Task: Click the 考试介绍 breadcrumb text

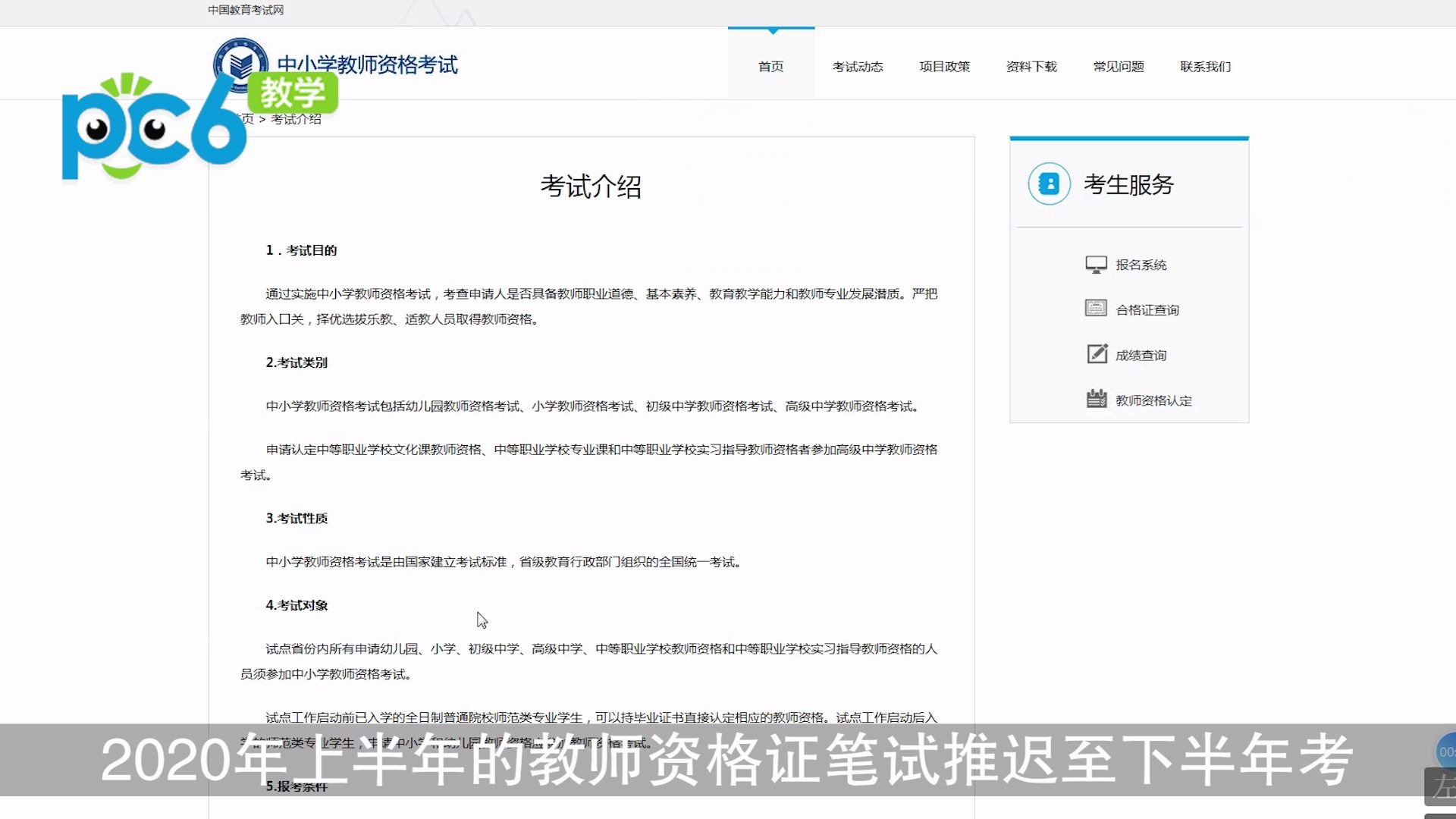Action: pos(297,119)
